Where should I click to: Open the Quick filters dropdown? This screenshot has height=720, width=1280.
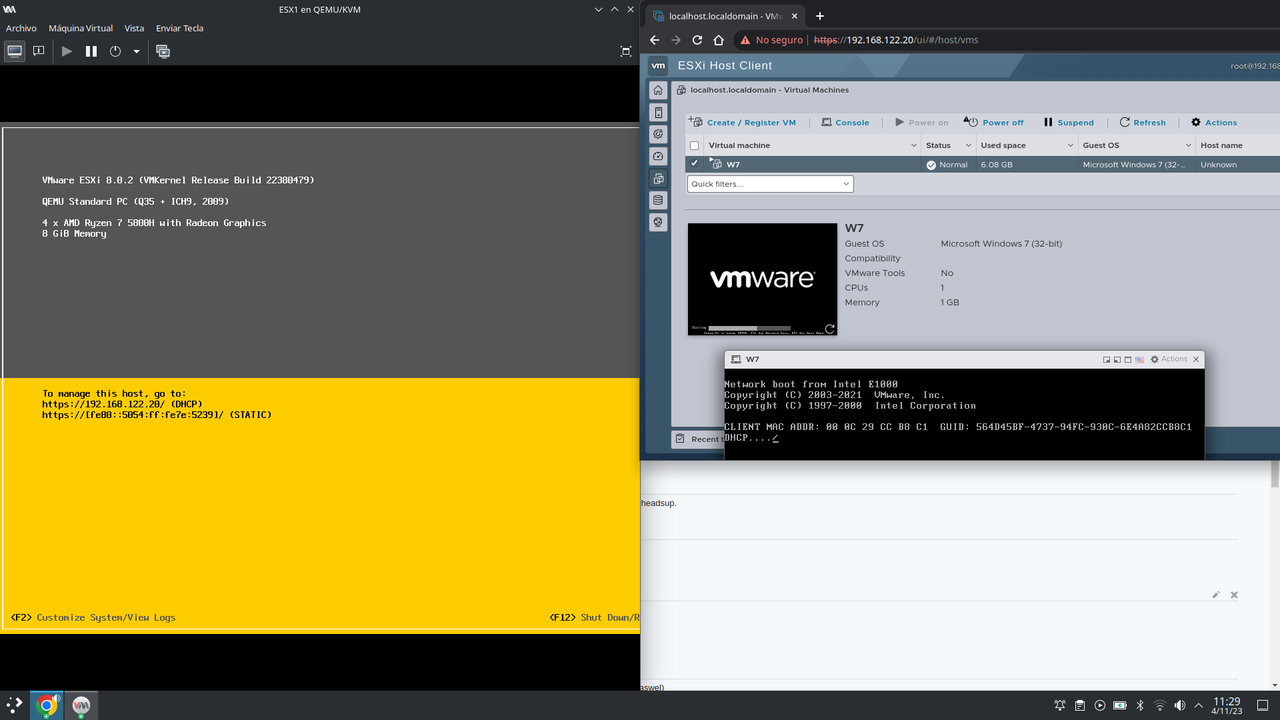(769, 183)
